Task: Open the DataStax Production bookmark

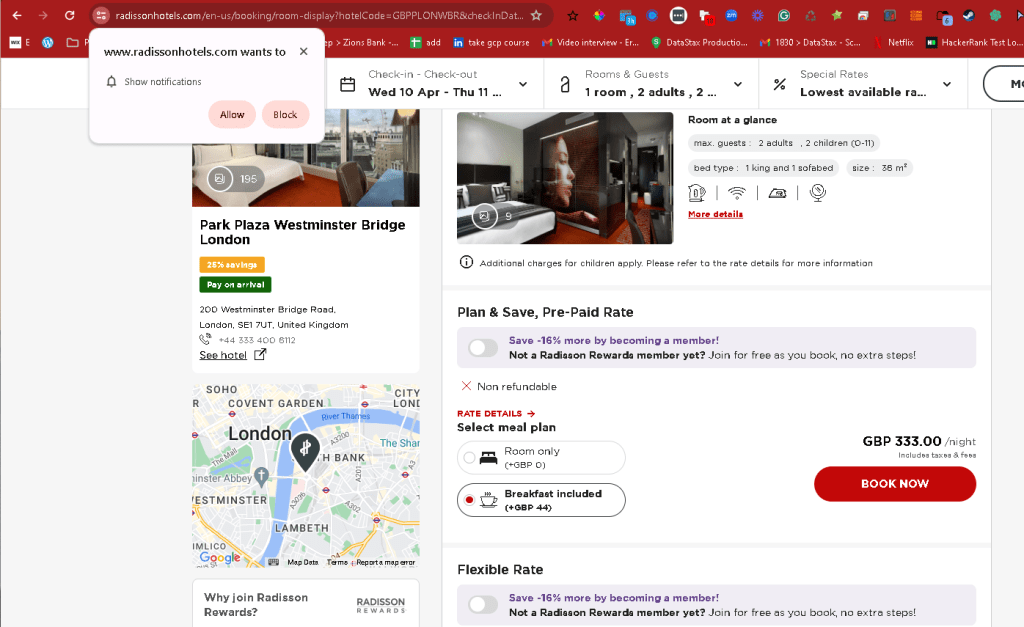Action: click(x=699, y=42)
